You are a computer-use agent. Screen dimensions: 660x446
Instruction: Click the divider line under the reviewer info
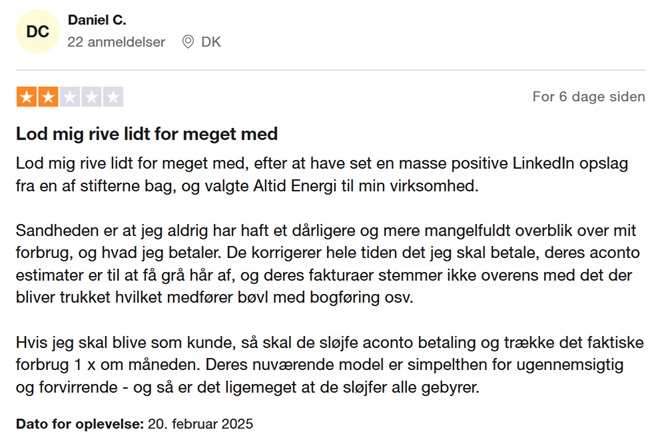pyautogui.click(x=331, y=70)
